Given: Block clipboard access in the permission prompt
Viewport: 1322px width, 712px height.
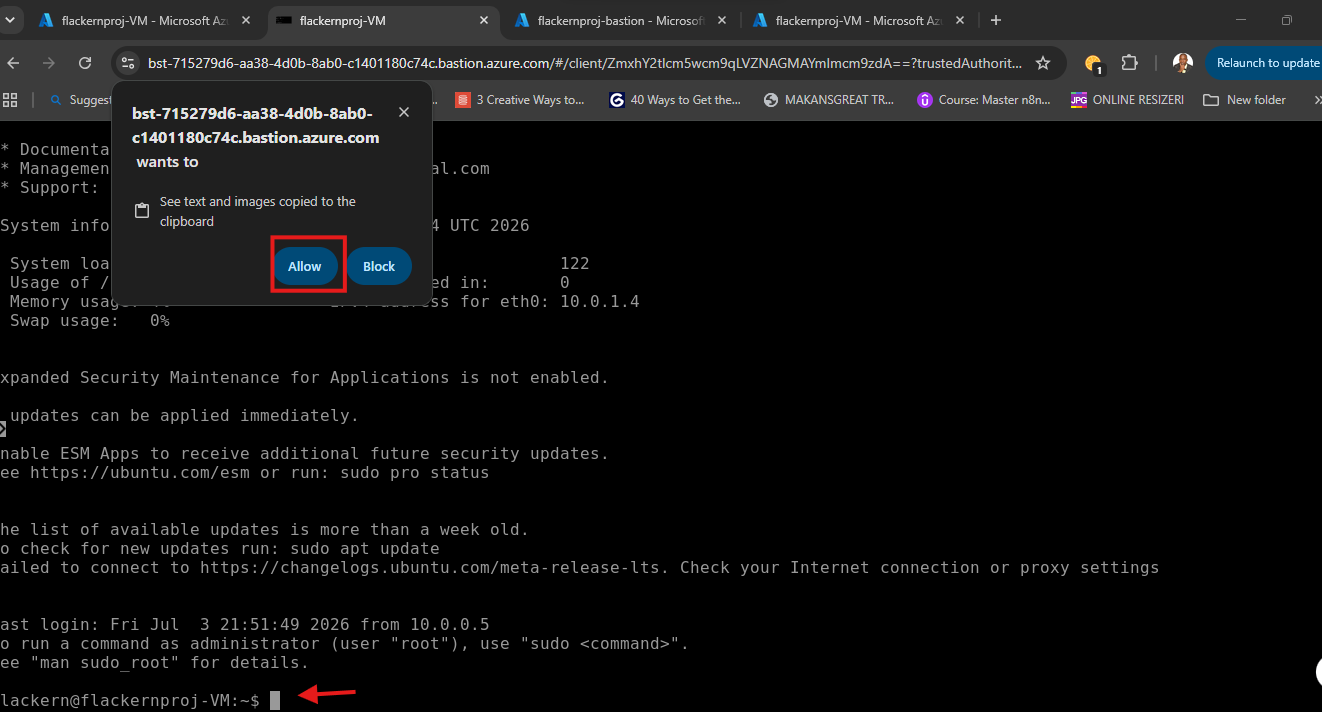Looking at the screenshot, I should (x=379, y=266).
